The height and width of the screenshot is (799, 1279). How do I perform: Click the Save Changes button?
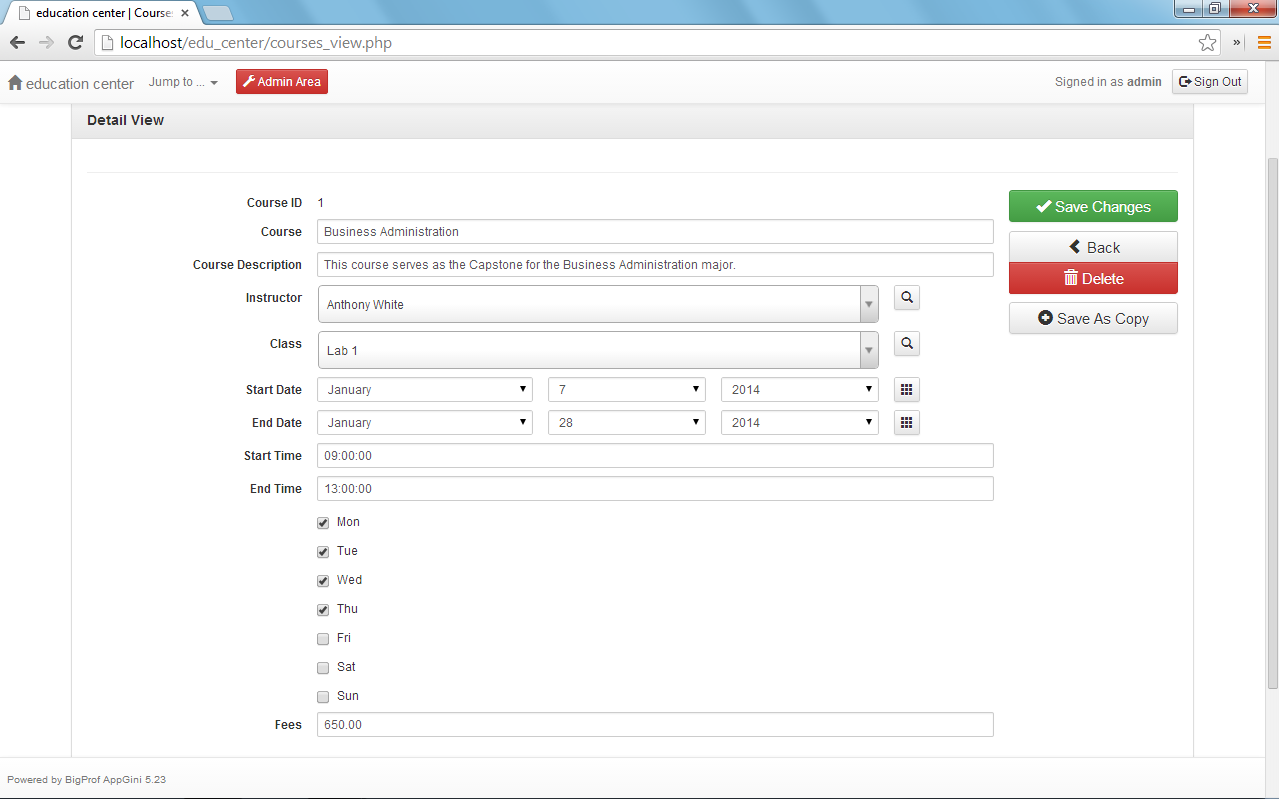(1093, 207)
